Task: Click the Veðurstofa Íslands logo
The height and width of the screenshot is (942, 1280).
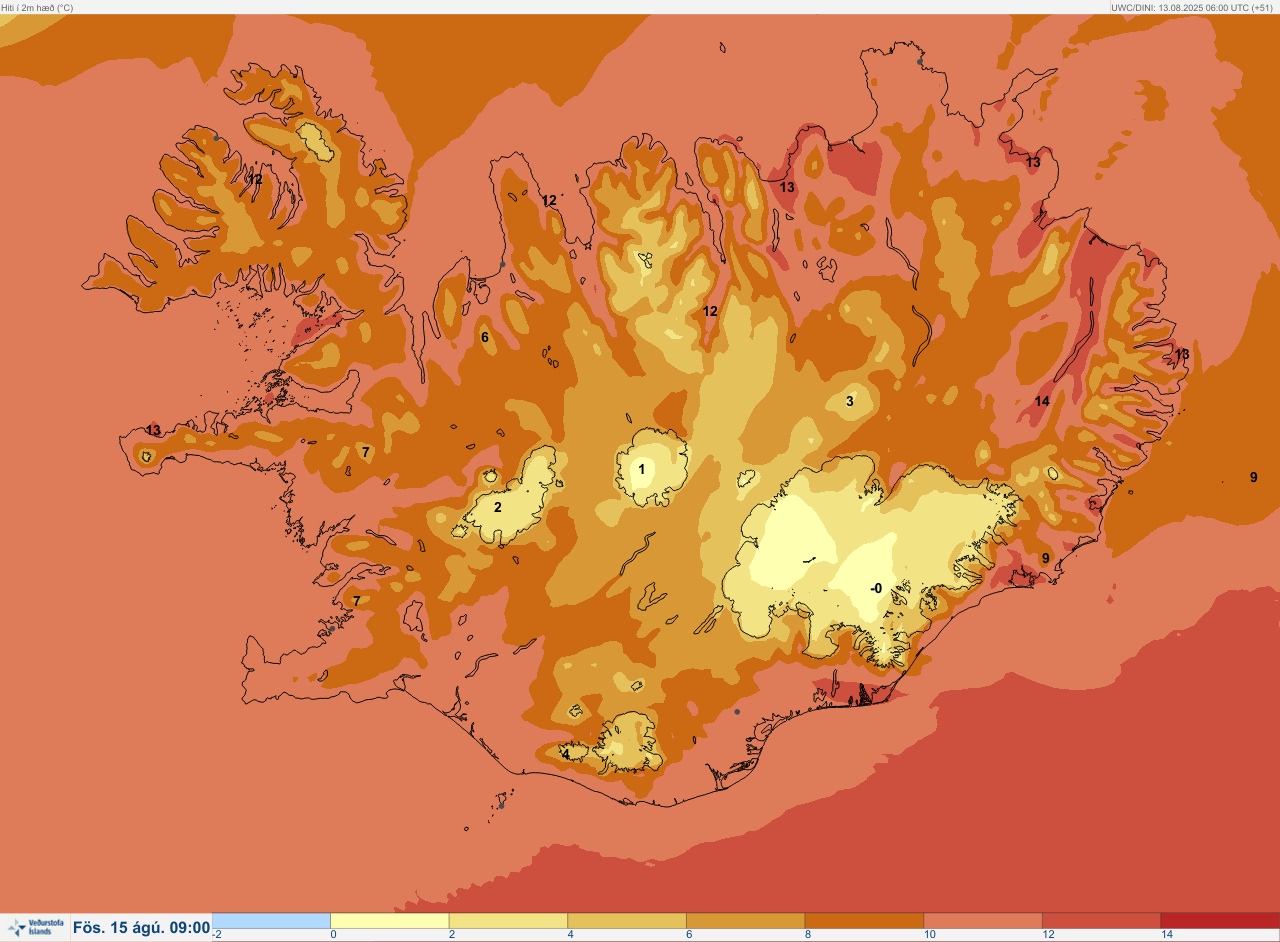Action: coord(34,928)
